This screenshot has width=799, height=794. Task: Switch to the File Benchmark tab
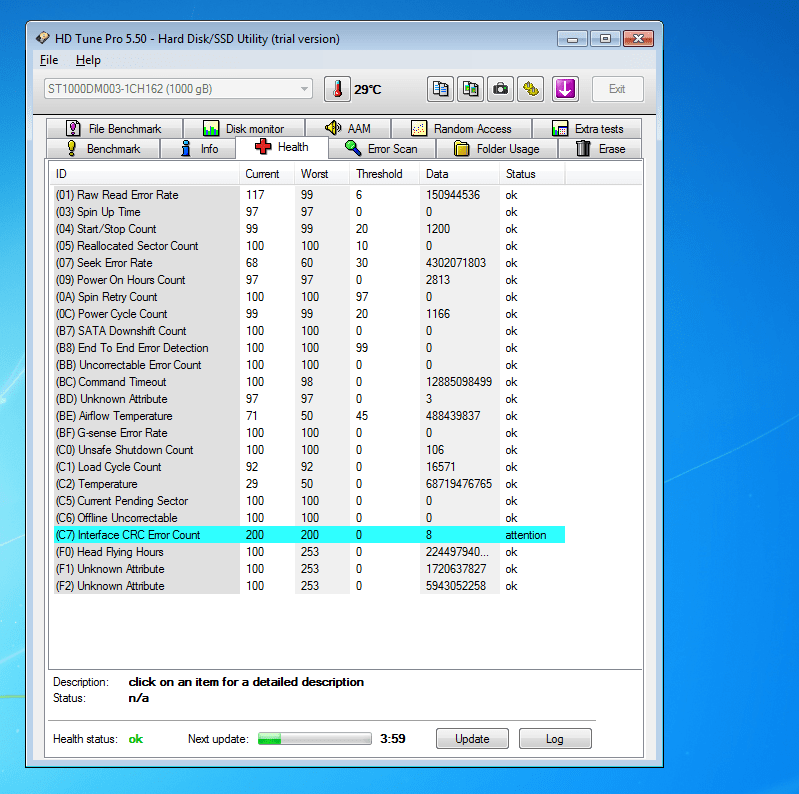[x=114, y=128]
